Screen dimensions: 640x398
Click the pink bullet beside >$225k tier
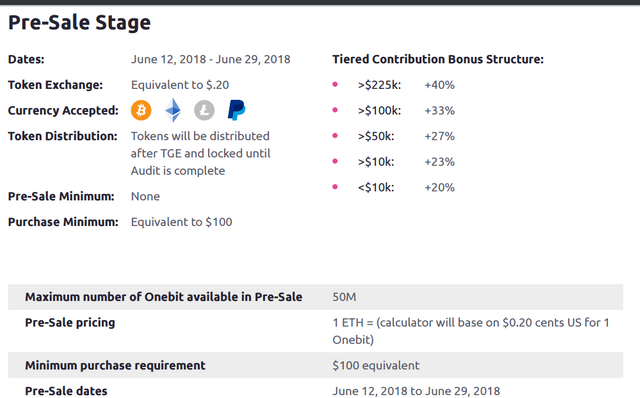pyautogui.click(x=335, y=84)
